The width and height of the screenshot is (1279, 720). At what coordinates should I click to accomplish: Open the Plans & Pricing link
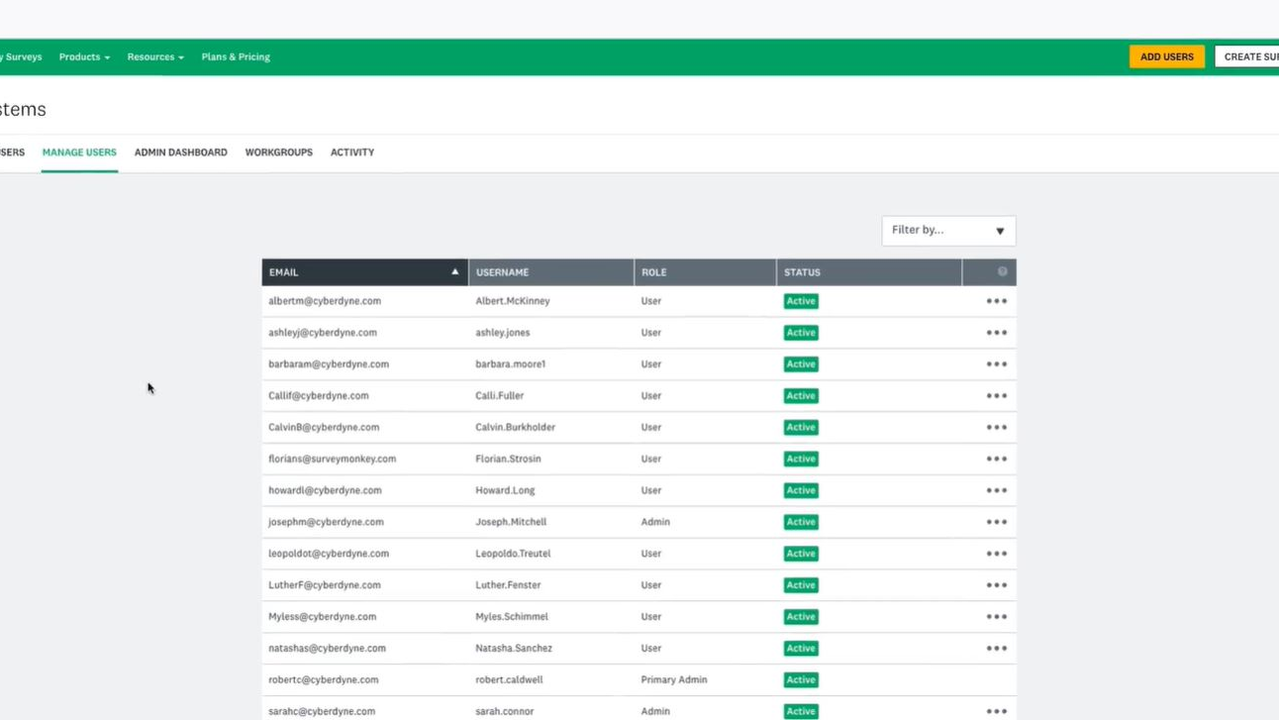coord(235,57)
